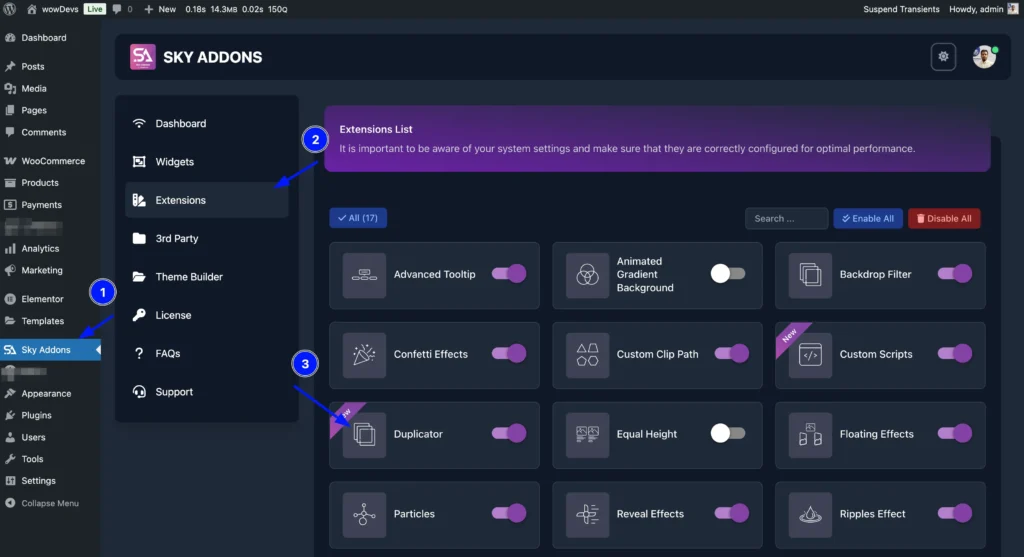This screenshot has width=1024, height=557.
Task: Enable the Animated Gradient Background toggle
Action: click(x=728, y=274)
